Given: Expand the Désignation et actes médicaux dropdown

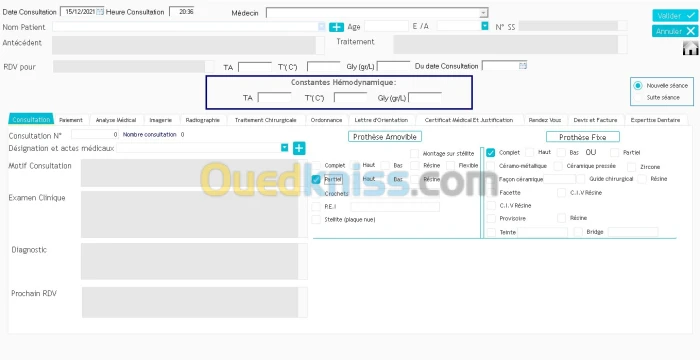Looking at the screenshot, I should tap(284, 147).
